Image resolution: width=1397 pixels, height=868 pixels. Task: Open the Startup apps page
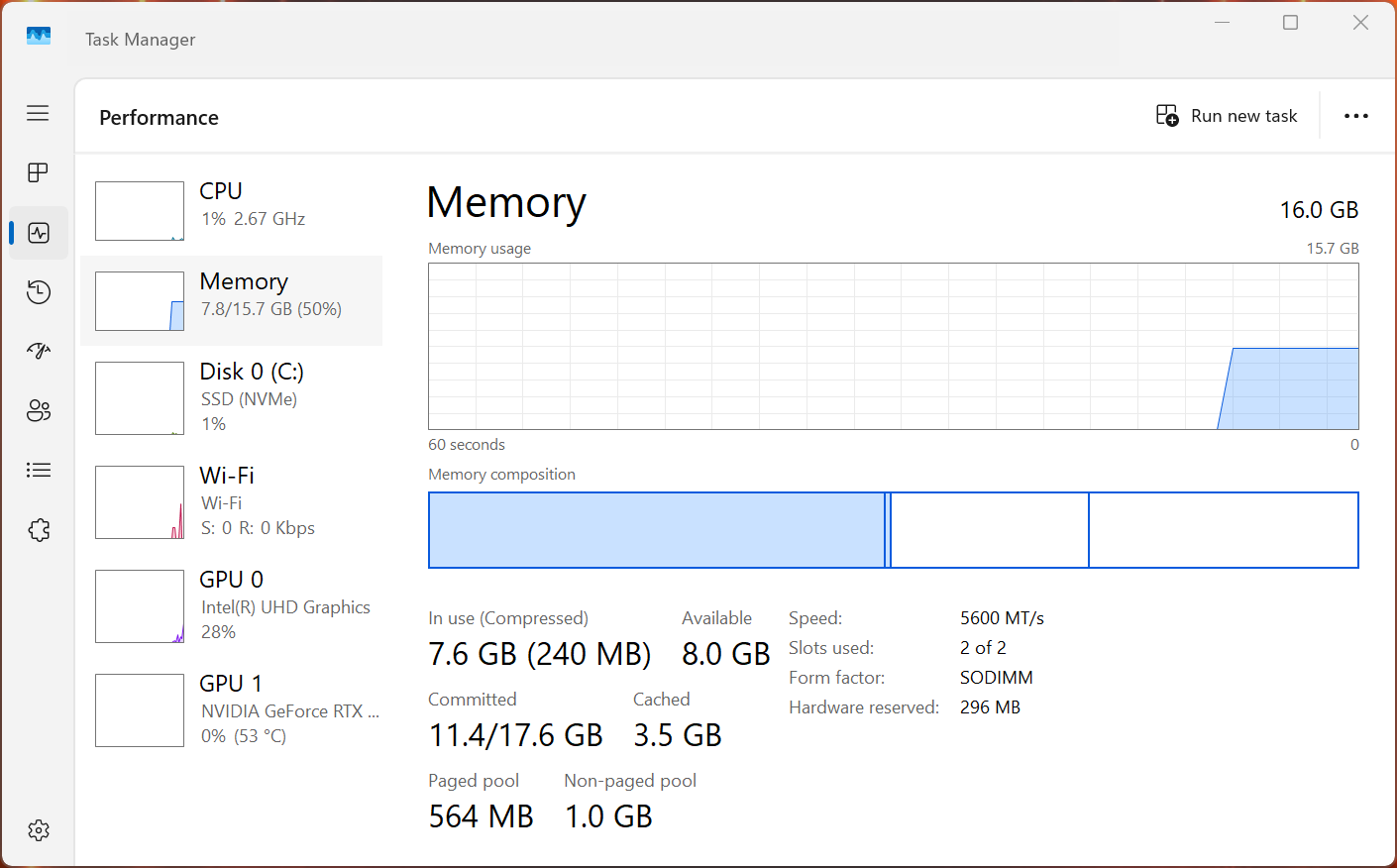(39, 351)
